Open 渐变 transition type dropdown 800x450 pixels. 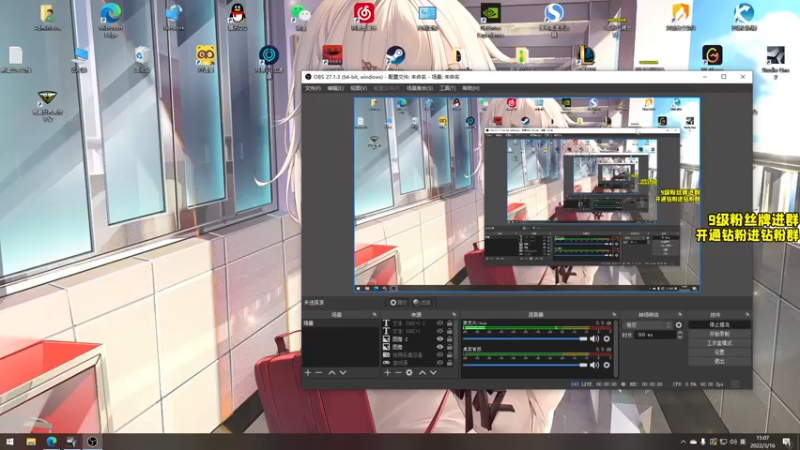click(x=647, y=325)
